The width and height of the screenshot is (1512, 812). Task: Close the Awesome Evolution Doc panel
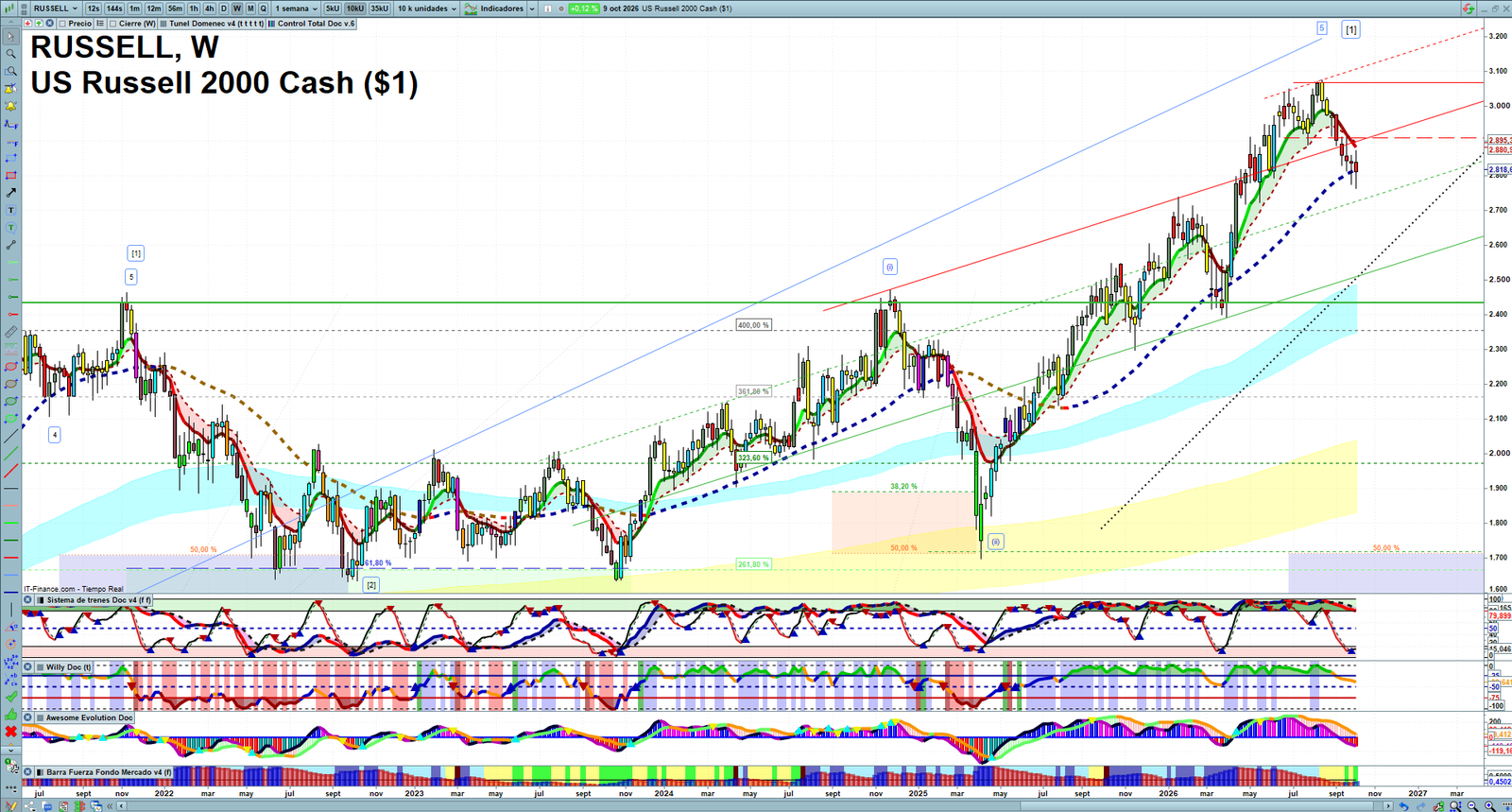tap(28, 718)
